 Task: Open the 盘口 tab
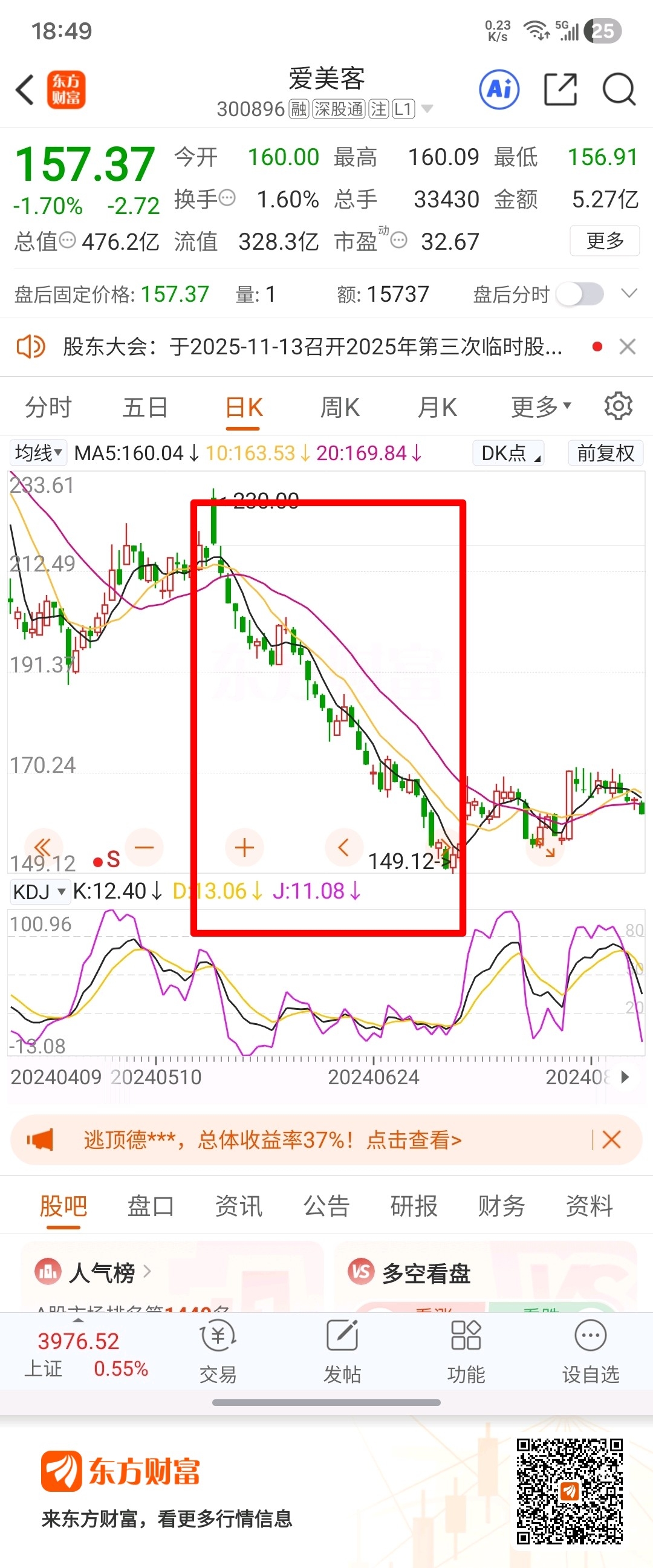151,1205
